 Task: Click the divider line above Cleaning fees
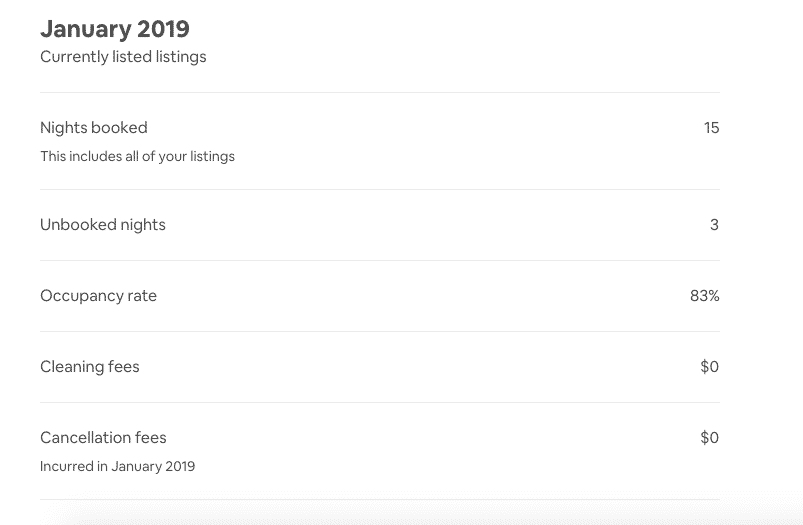pos(380,331)
